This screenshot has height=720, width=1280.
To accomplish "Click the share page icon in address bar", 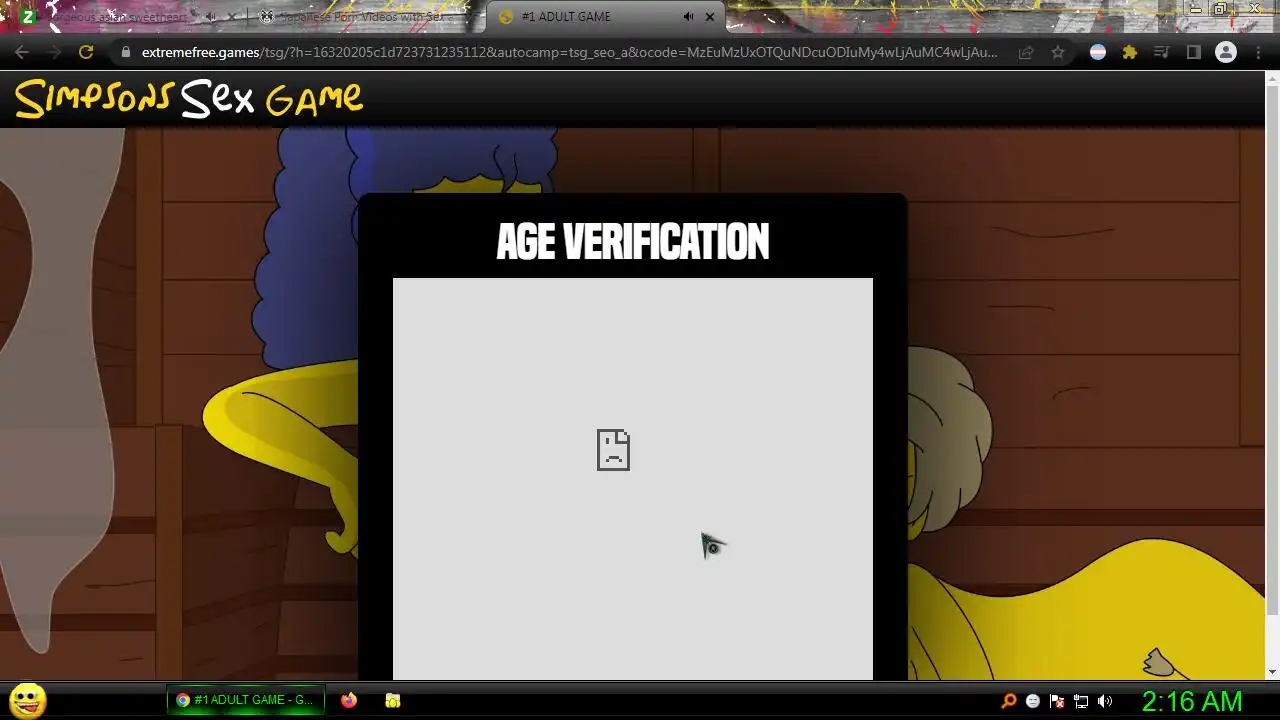I will pos(1026,53).
